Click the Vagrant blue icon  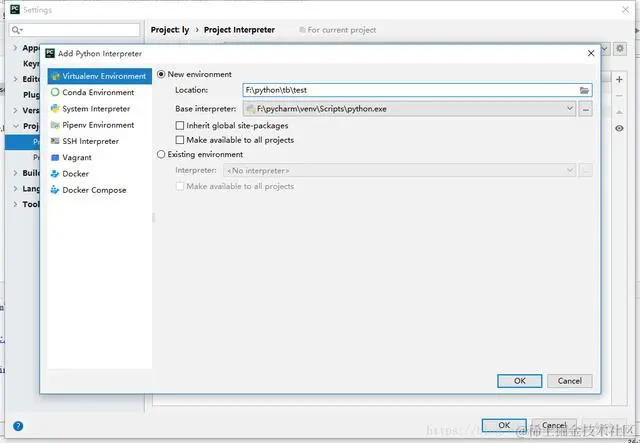pyautogui.click(x=55, y=158)
